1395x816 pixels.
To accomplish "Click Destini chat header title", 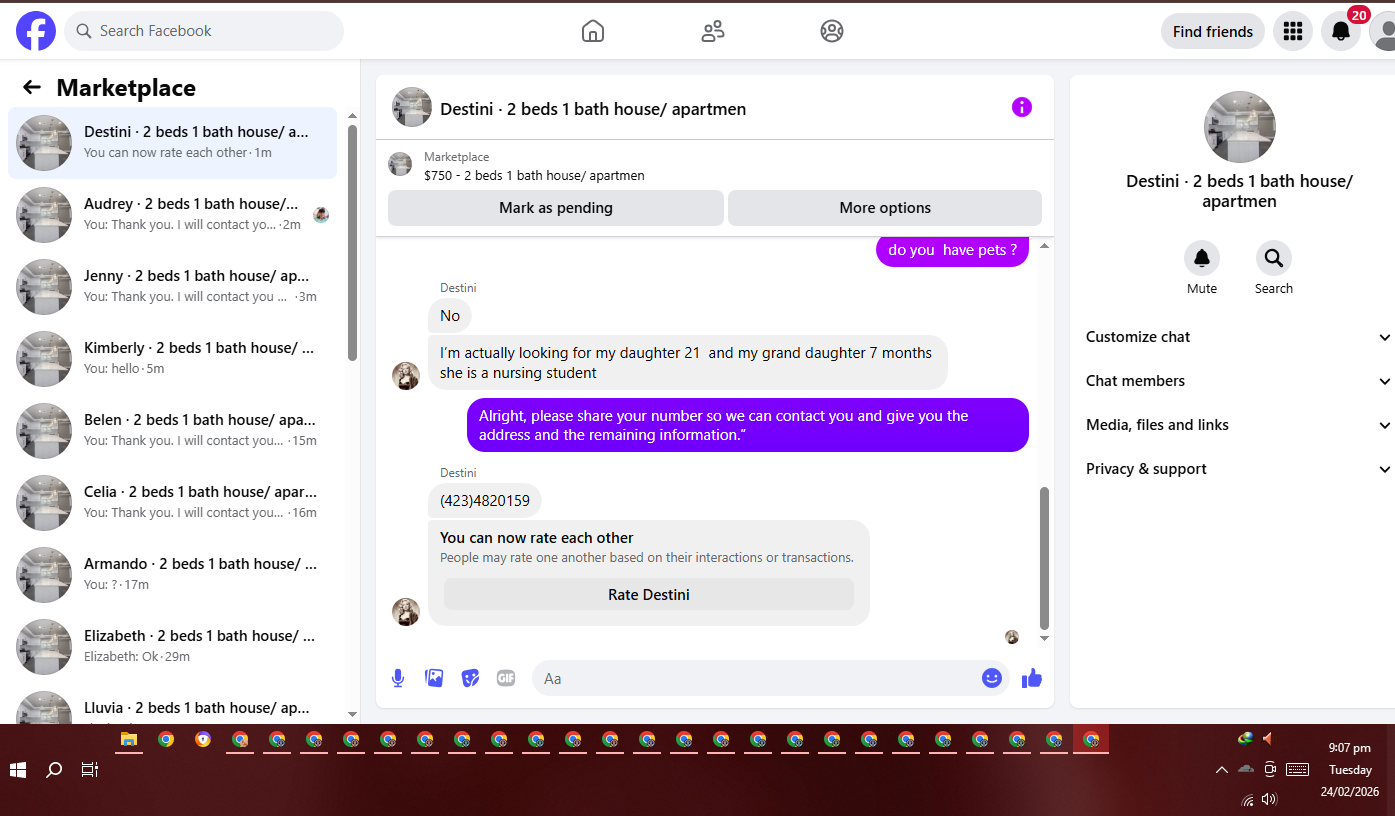I will (593, 109).
